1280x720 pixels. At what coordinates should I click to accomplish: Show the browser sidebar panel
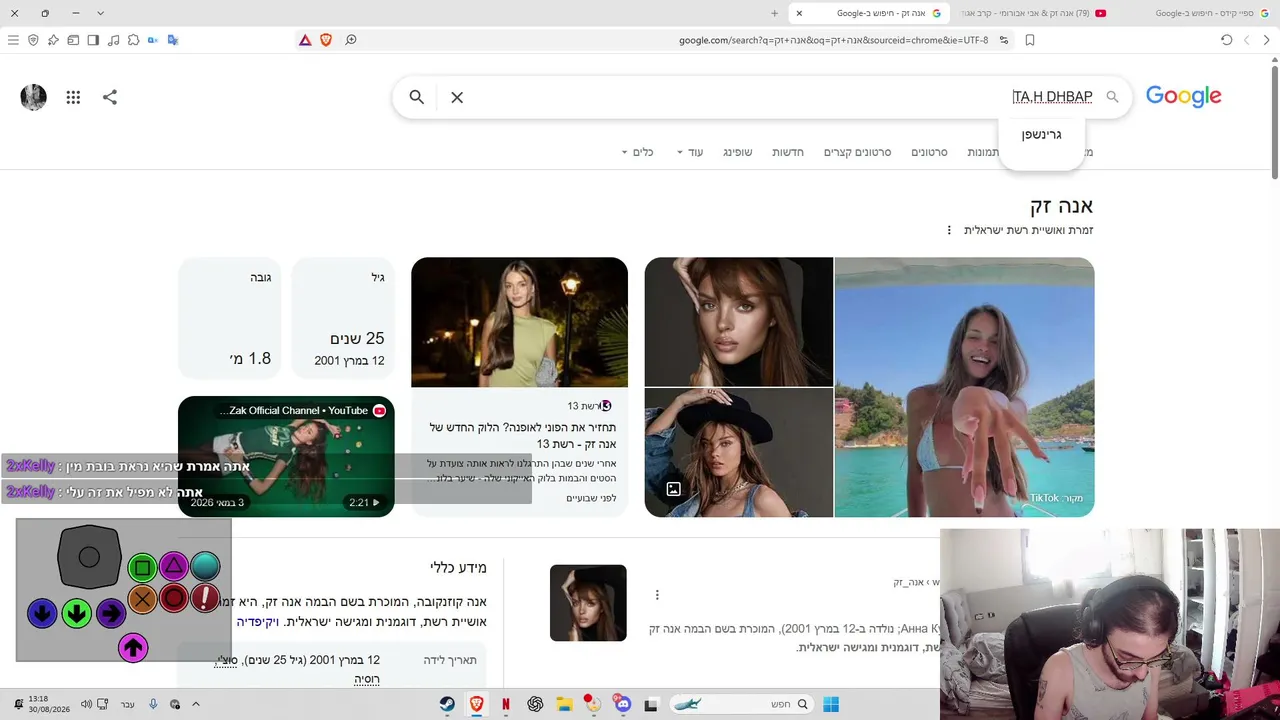coord(93,40)
